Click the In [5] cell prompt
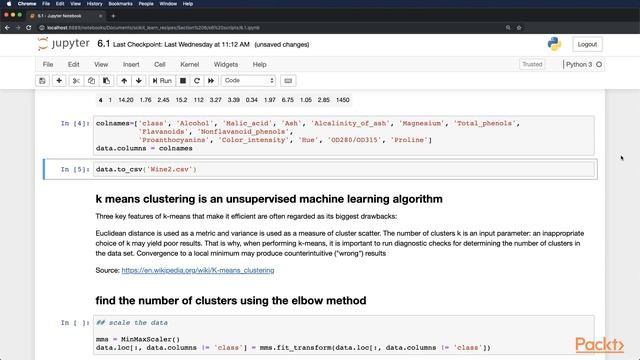 coord(75,169)
